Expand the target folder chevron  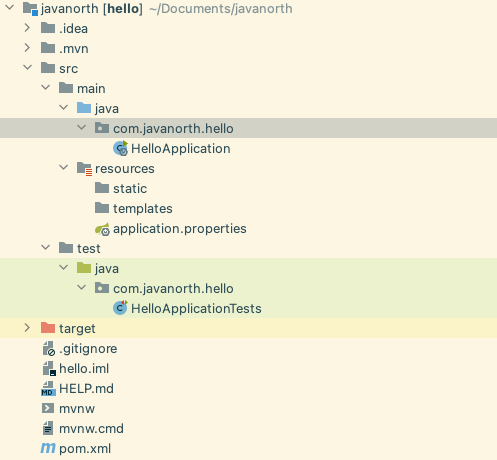click(x=27, y=328)
